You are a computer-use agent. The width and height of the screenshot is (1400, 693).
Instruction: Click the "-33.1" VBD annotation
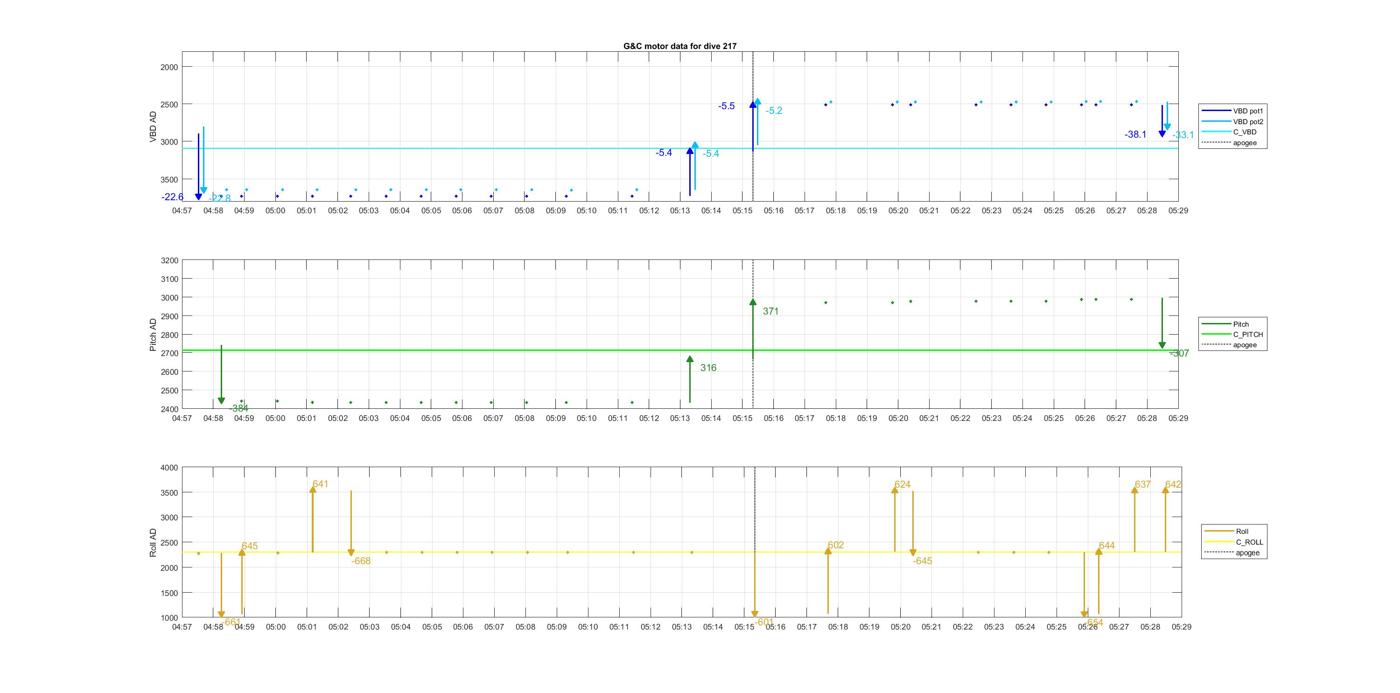click(1183, 135)
